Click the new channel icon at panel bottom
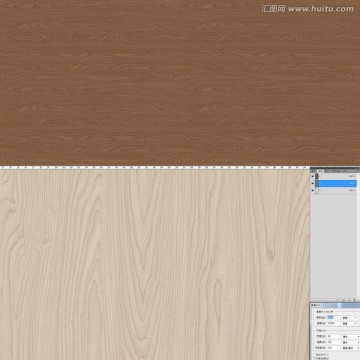Viewport: 360px width, 360px height. coord(348,300)
